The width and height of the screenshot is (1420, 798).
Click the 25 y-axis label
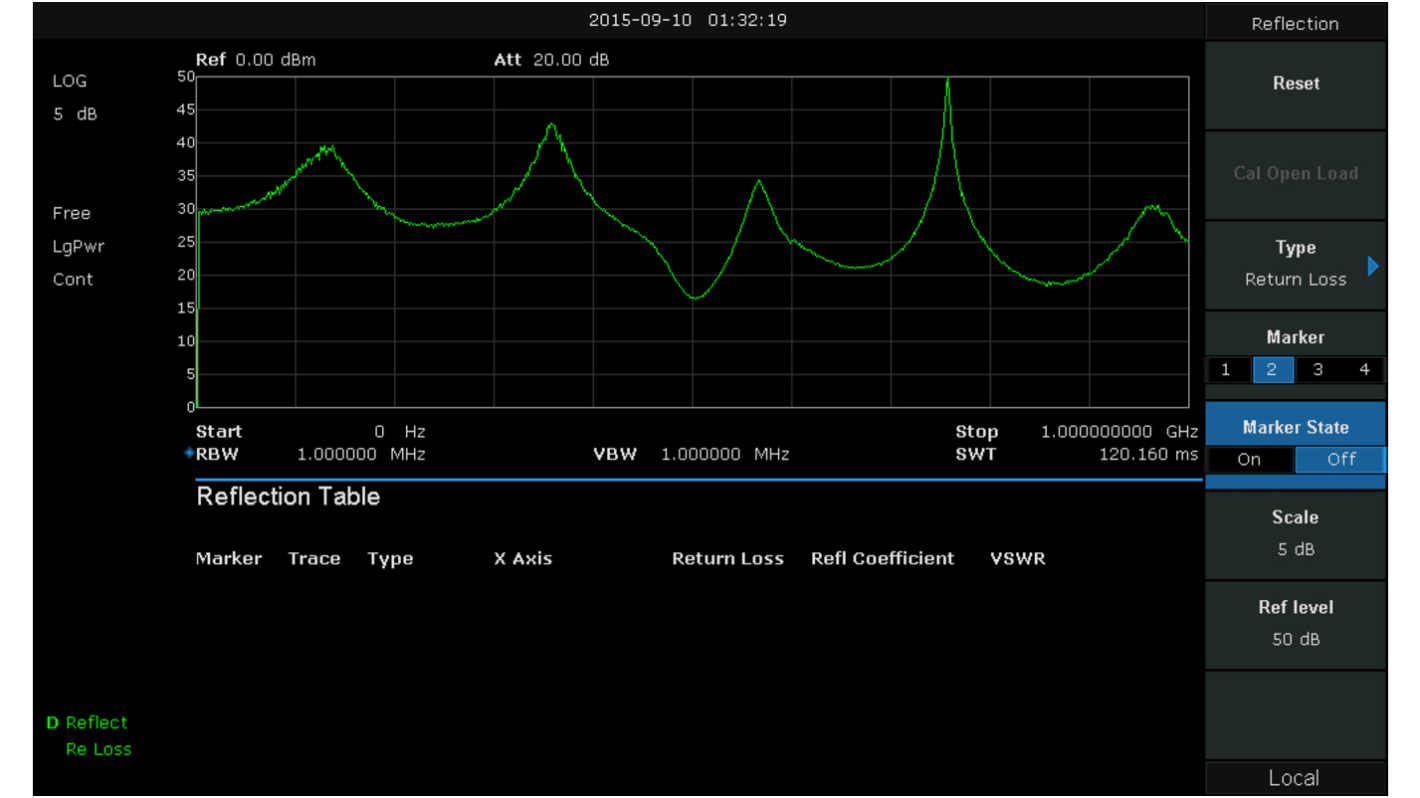pos(186,242)
